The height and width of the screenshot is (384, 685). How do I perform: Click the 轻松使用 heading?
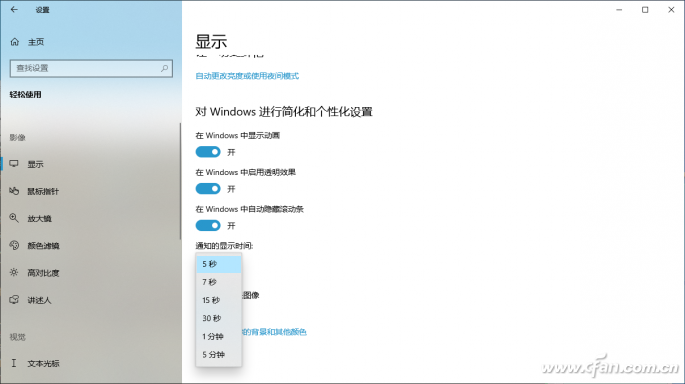[25, 94]
